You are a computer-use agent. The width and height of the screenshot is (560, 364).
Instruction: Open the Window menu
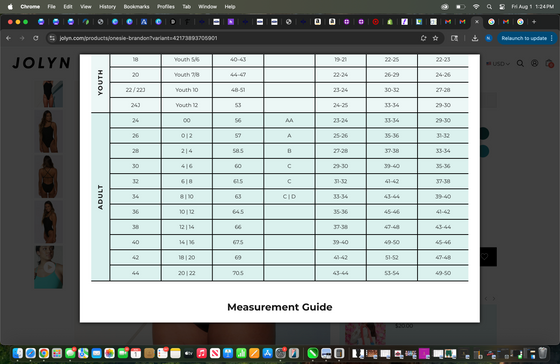click(208, 7)
